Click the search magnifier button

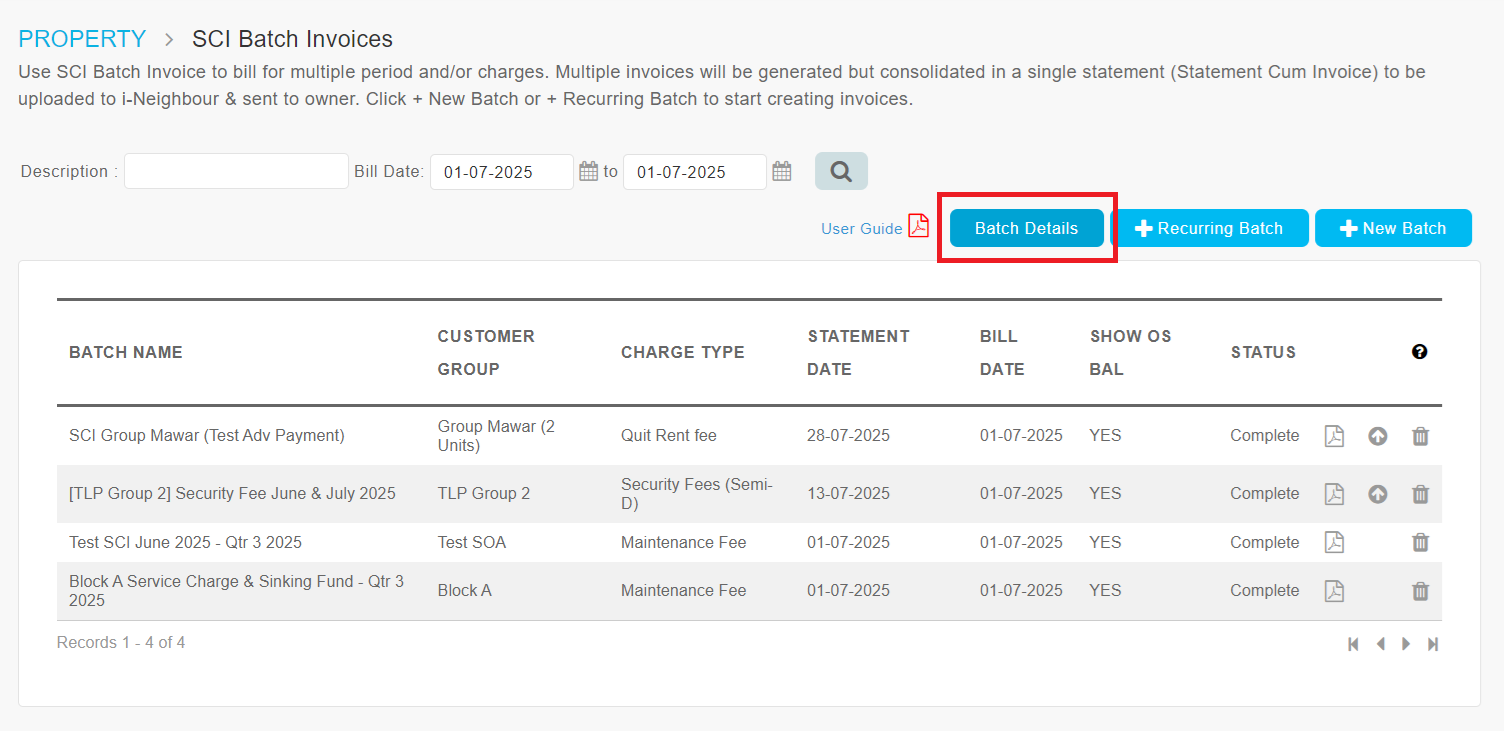click(841, 171)
